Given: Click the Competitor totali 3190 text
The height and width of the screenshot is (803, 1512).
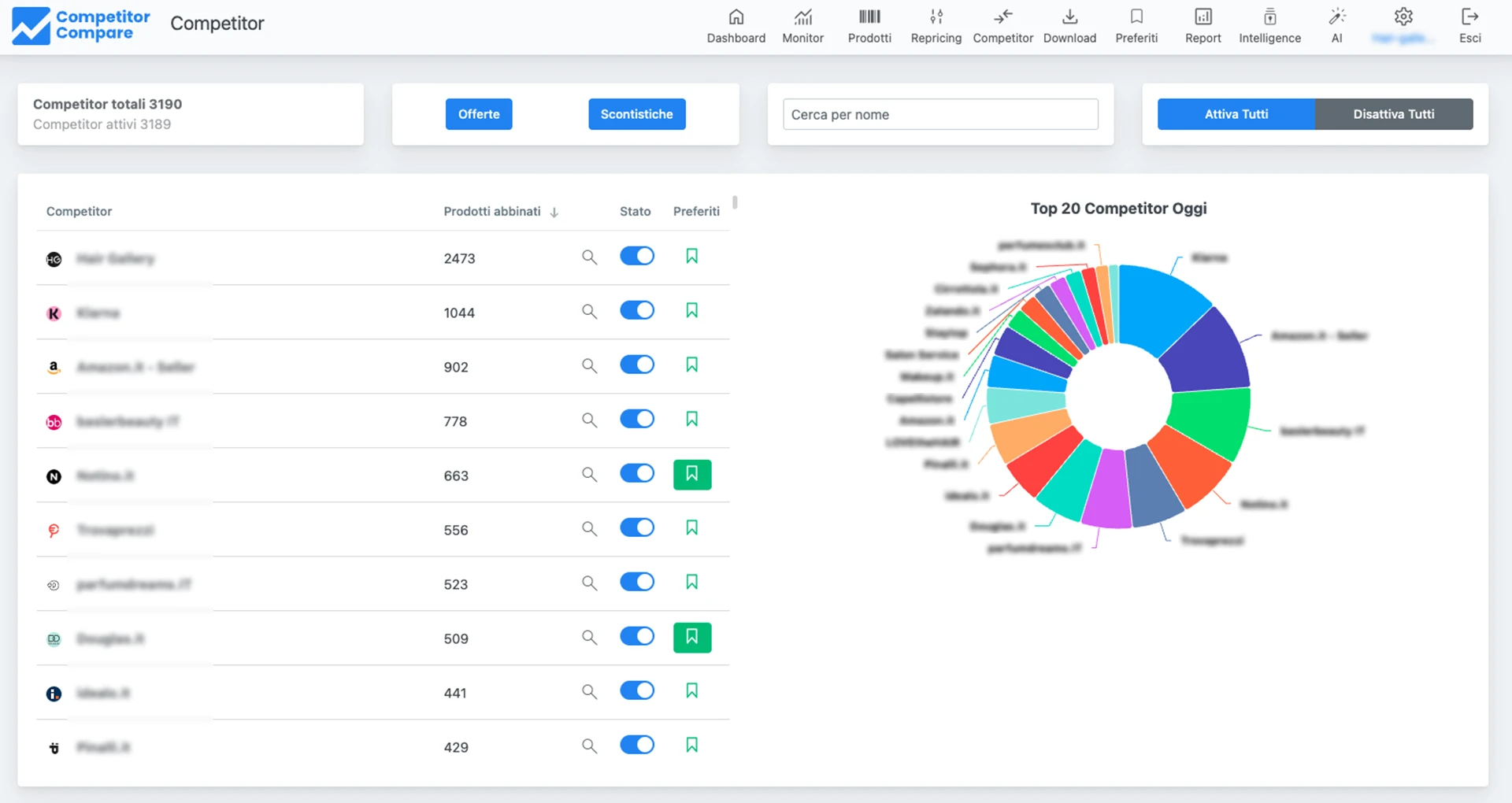Looking at the screenshot, I should 107,104.
